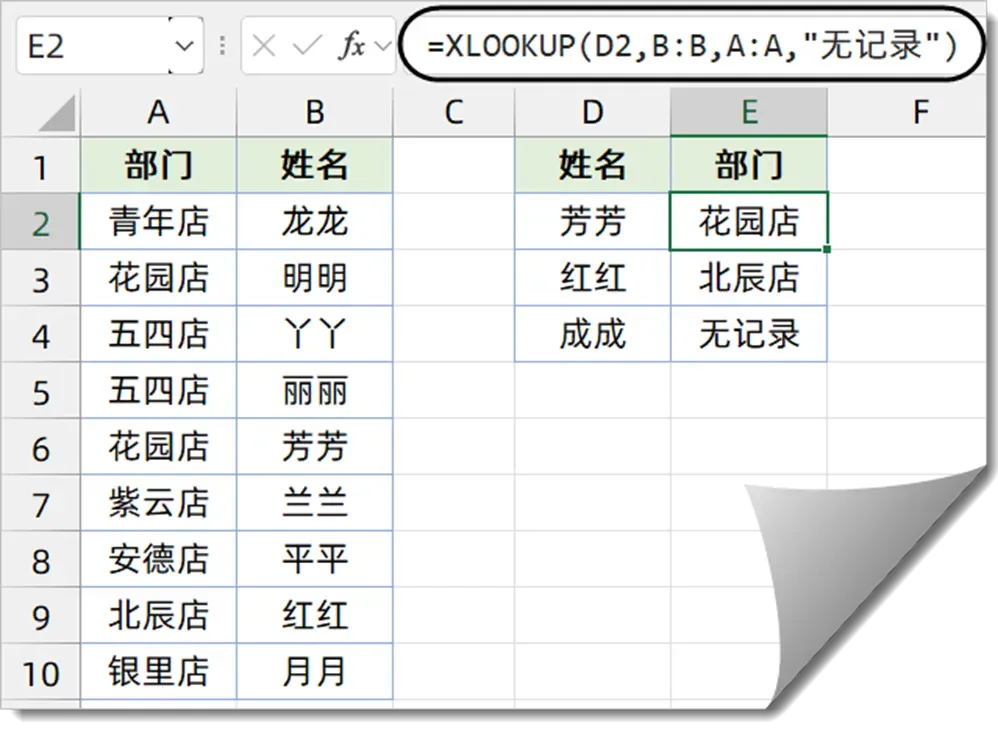The width and height of the screenshot is (998, 733).
Task: Click cell A3 '花园店'
Action: pos(158,278)
